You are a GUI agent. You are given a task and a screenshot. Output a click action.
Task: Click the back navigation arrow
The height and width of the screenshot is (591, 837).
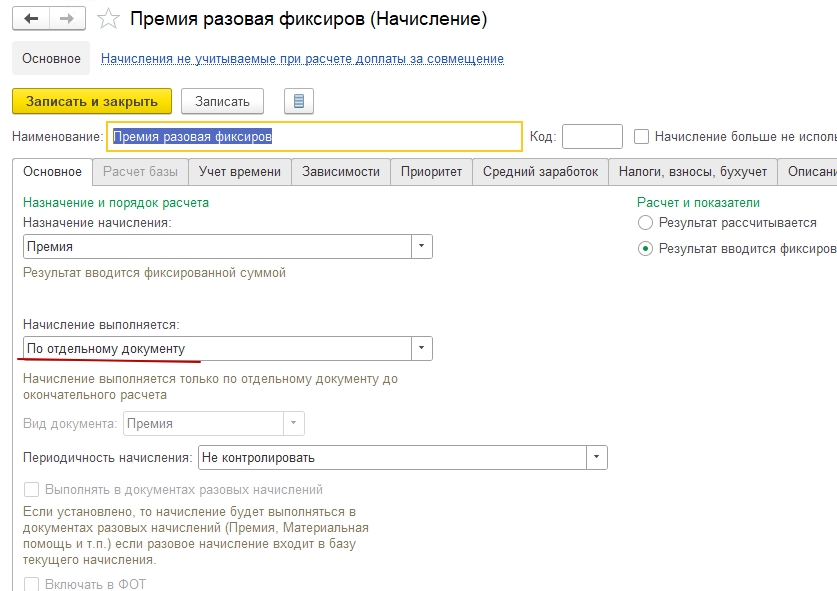point(31,19)
